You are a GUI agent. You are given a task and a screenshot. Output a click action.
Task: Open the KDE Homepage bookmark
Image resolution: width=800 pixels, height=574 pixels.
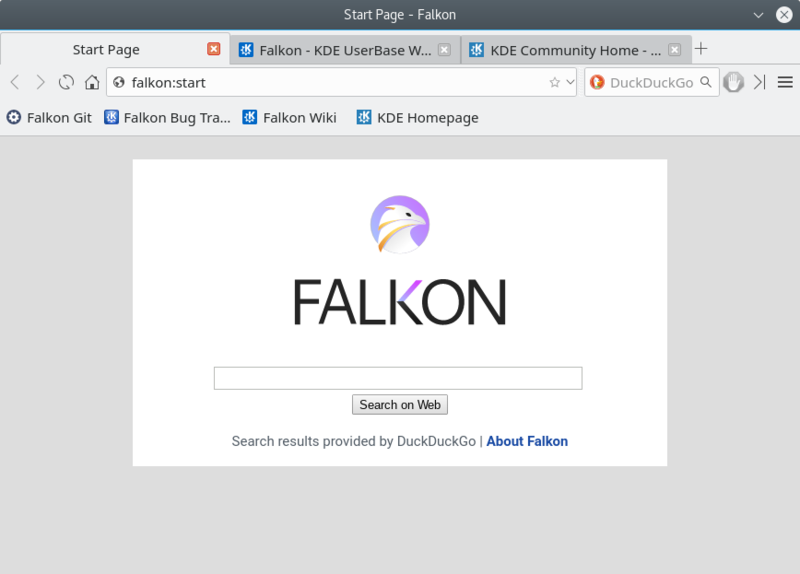[x=417, y=118]
